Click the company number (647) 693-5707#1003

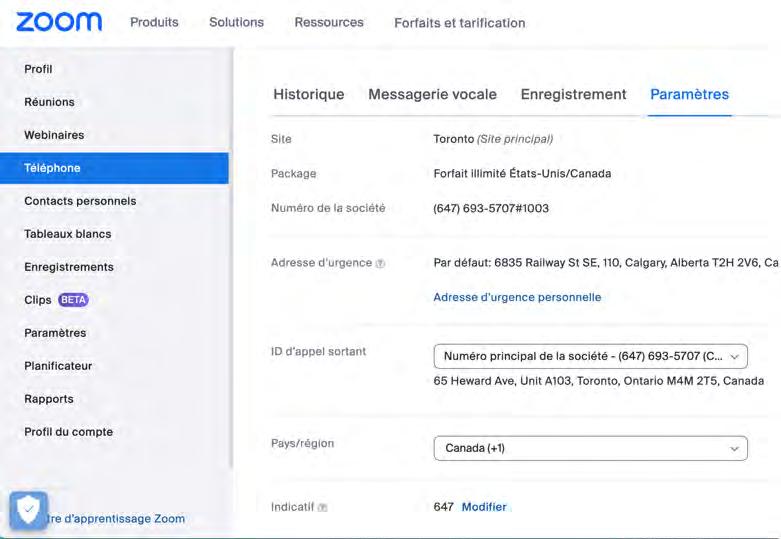[x=491, y=208]
